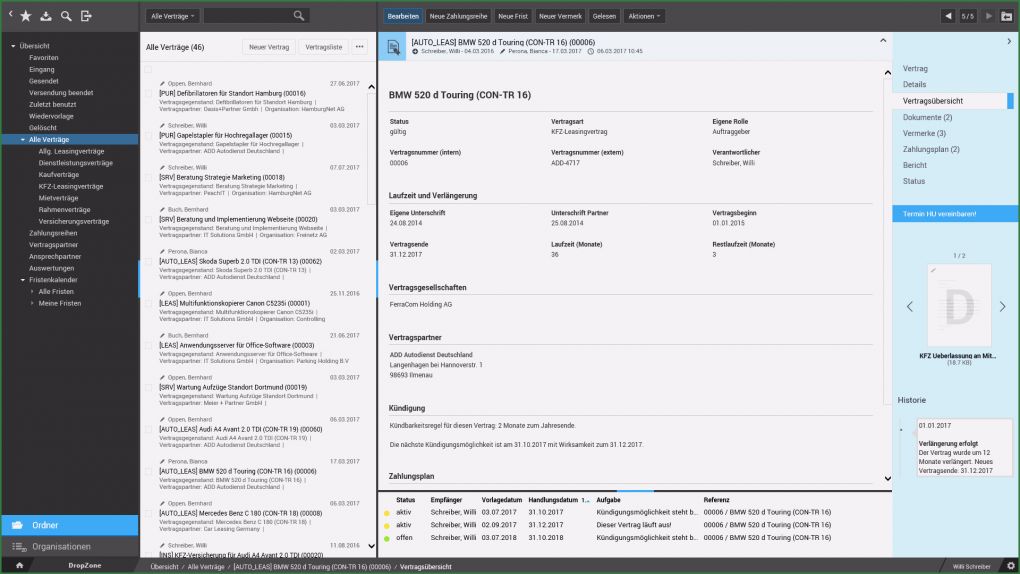Tick the checkbox for Gapelstapler für Hochregallager
Image resolution: width=1020 pixels, height=574 pixels.
click(x=148, y=135)
